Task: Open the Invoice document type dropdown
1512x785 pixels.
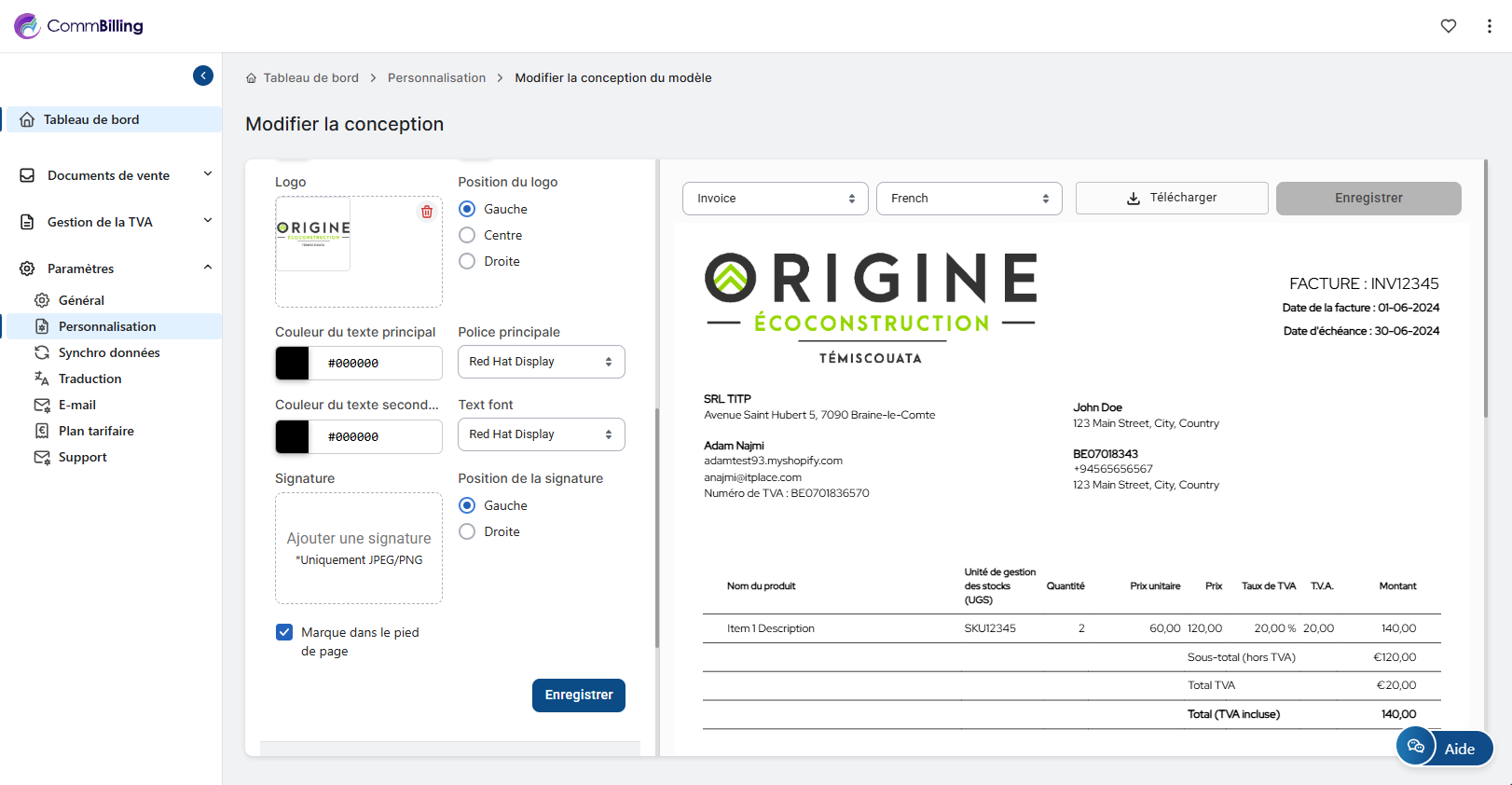Action: tap(775, 199)
